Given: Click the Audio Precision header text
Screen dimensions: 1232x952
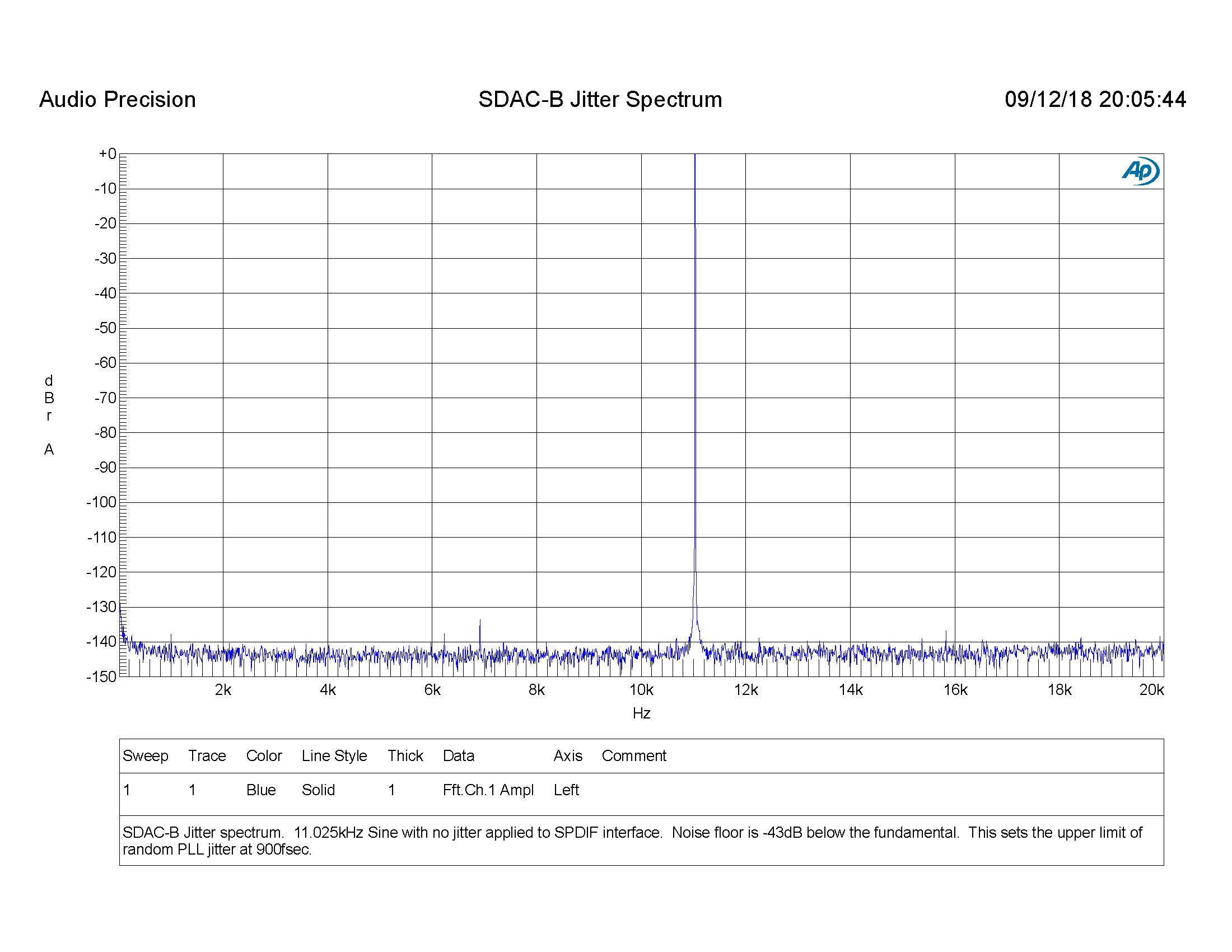Looking at the screenshot, I should click(118, 100).
